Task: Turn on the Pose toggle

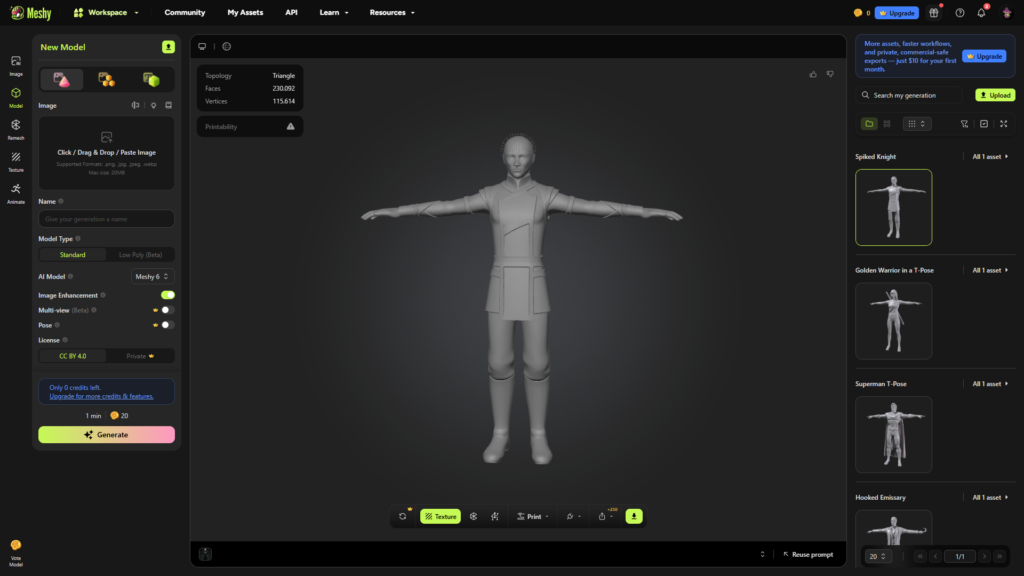Action: [167, 325]
